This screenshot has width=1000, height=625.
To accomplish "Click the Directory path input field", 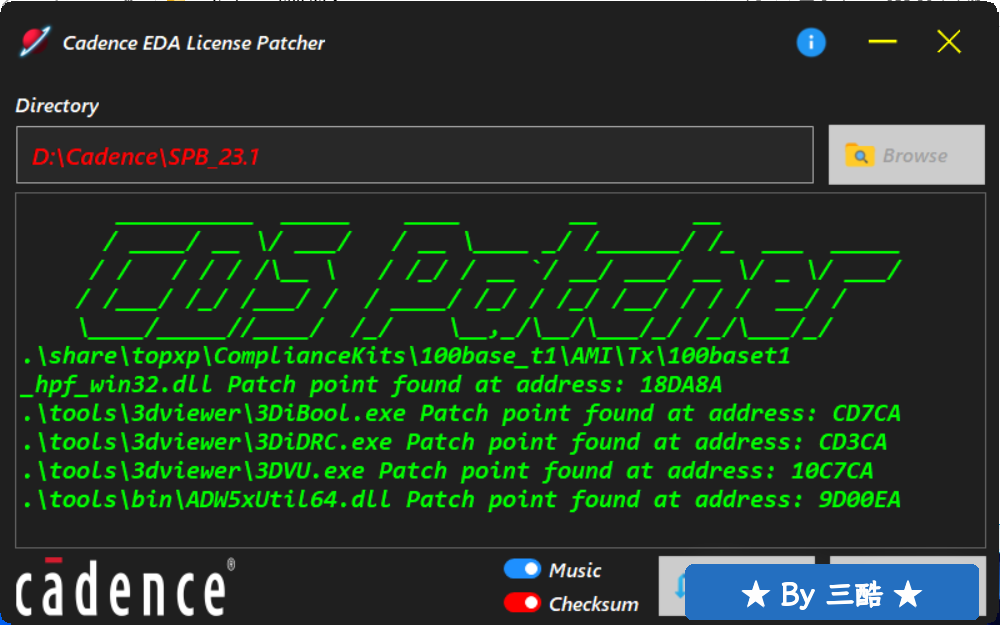I will [415, 155].
